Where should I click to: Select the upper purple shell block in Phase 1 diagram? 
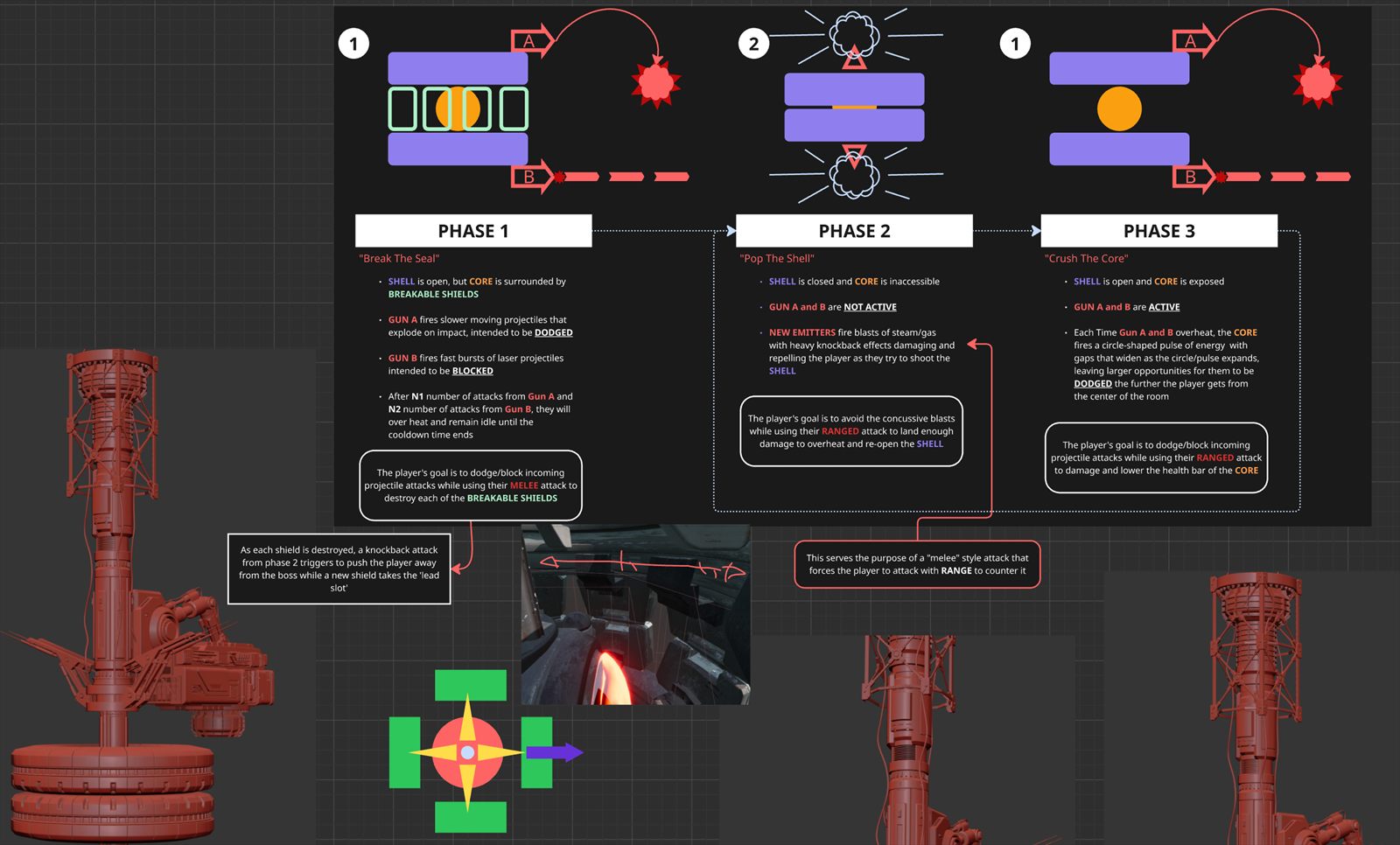pyautogui.click(x=458, y=68)
